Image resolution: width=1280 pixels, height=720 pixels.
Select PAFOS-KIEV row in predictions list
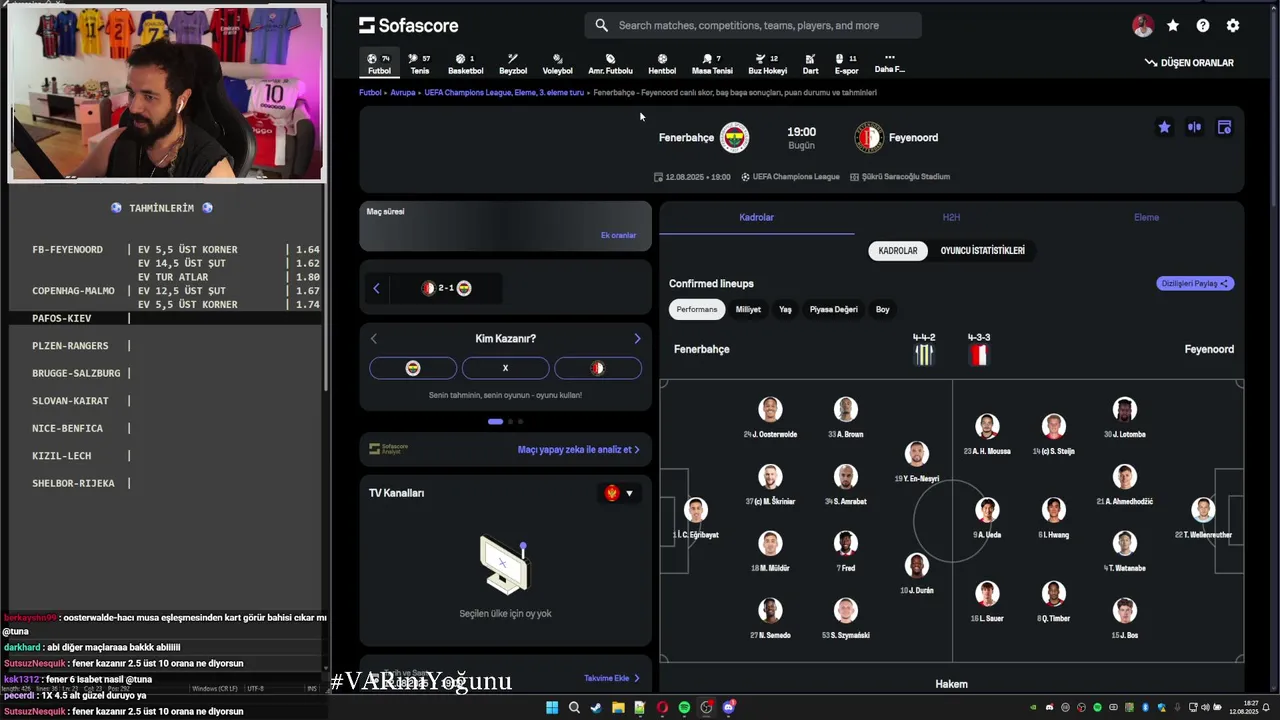(x=165, y=318)
